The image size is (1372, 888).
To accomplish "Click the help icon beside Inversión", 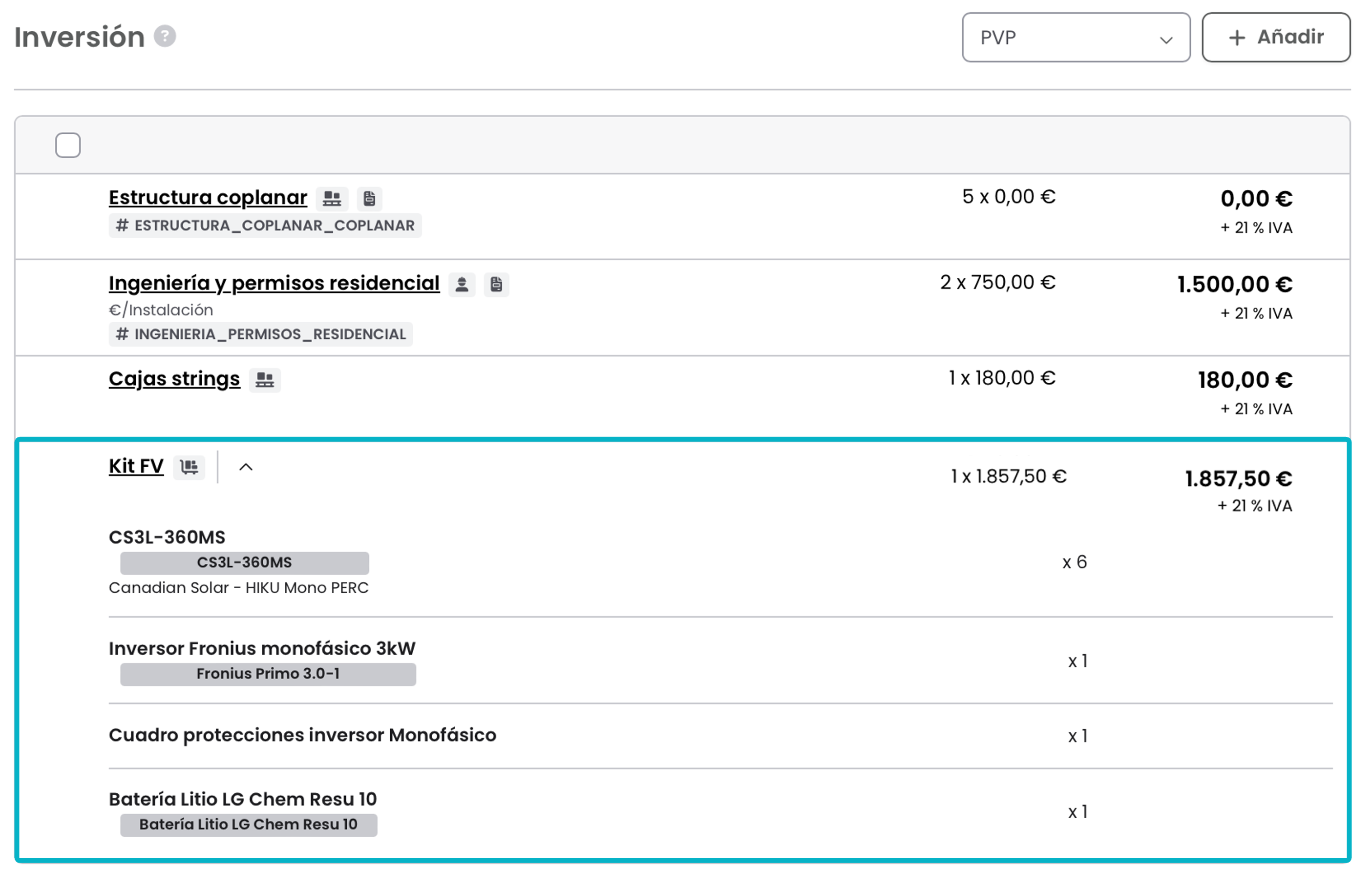I will tap(165, 36).
